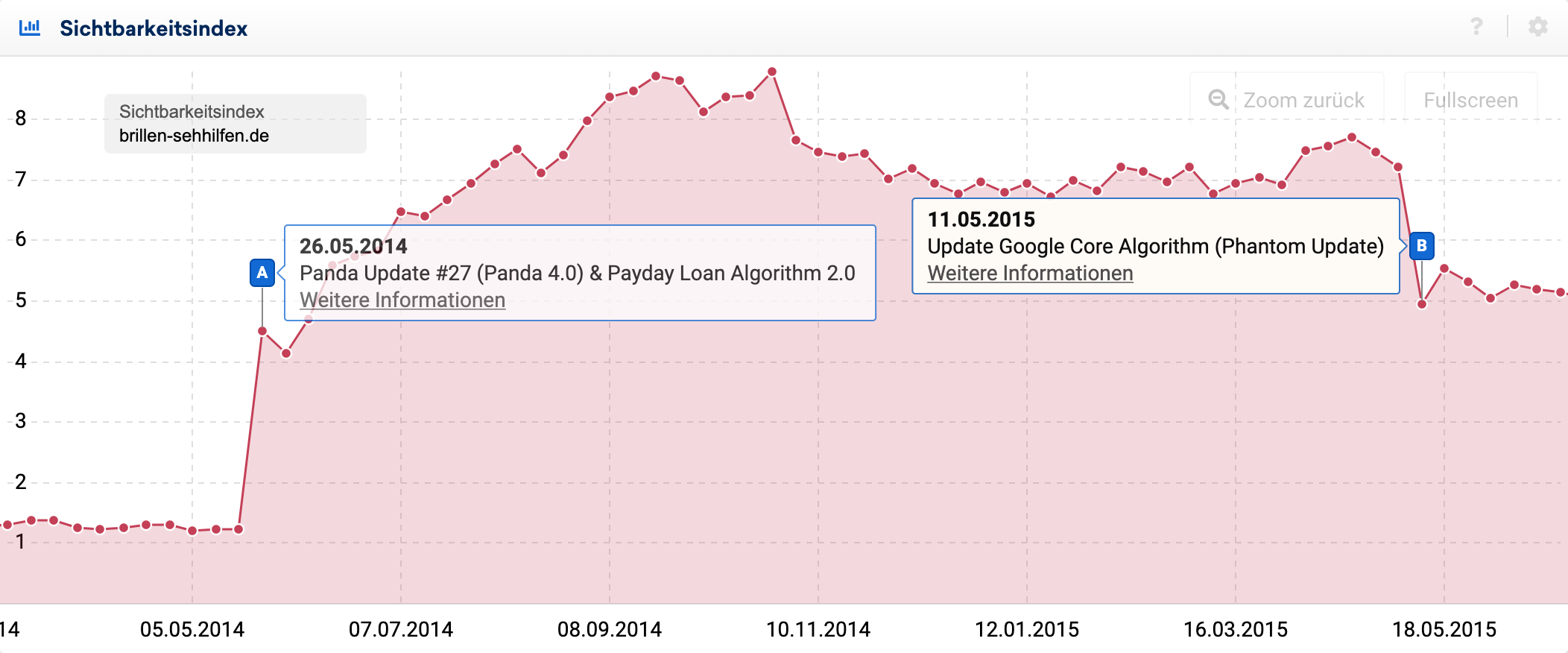This screenshot has height=653, width=1568.
Task: Click the 07.07.2014 x-axis label
Action: click(x=401, y=630)
